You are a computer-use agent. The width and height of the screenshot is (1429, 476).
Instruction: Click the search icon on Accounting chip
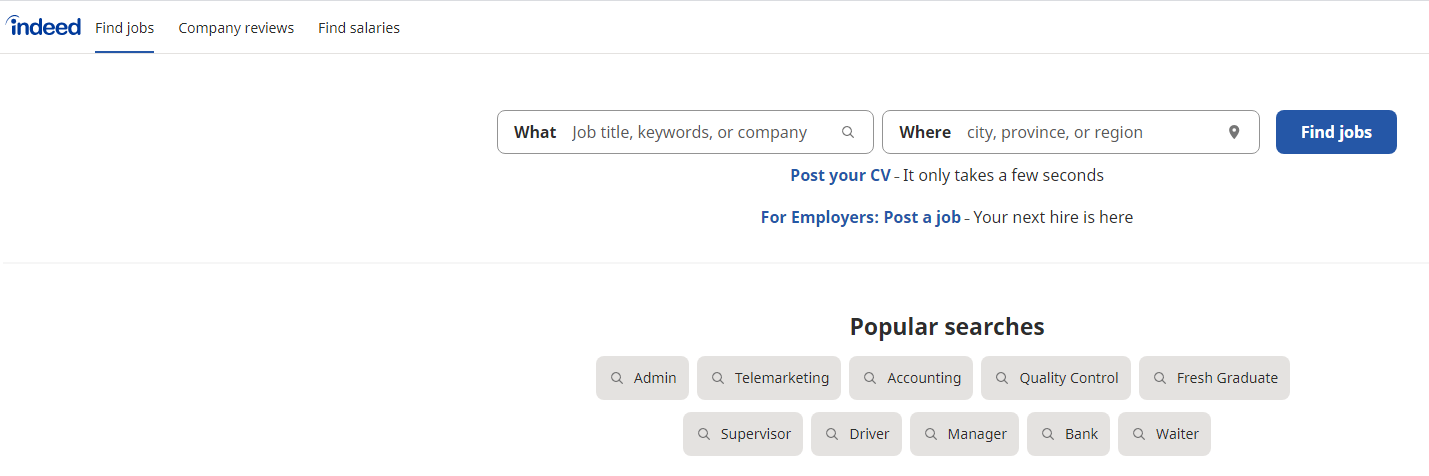(x=870, y=378)
